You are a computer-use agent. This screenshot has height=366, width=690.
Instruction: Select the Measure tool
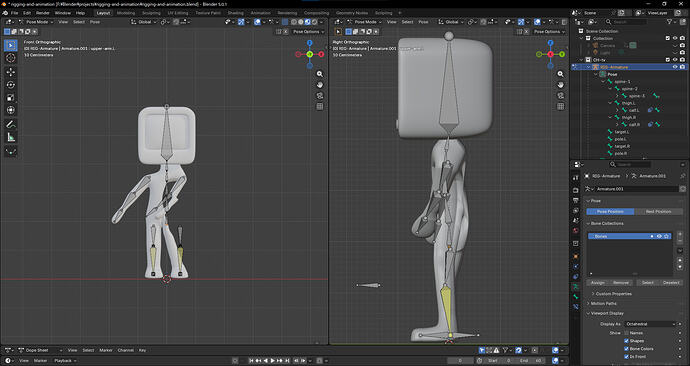11,138
